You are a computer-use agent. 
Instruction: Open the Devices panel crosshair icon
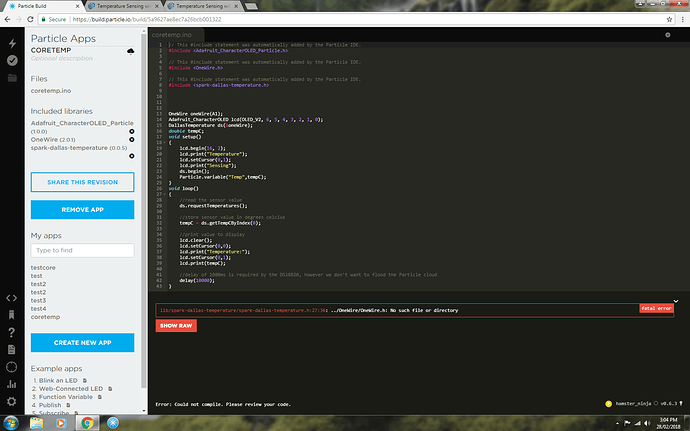point(11,367)
